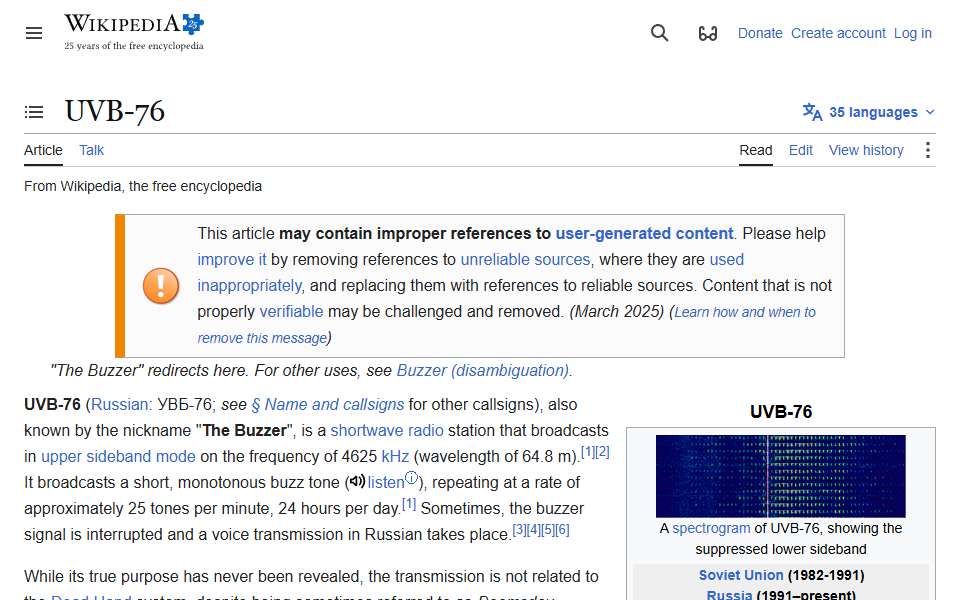Open the Russia infobox link
960x600 pixels.
[x=729, y=594]
